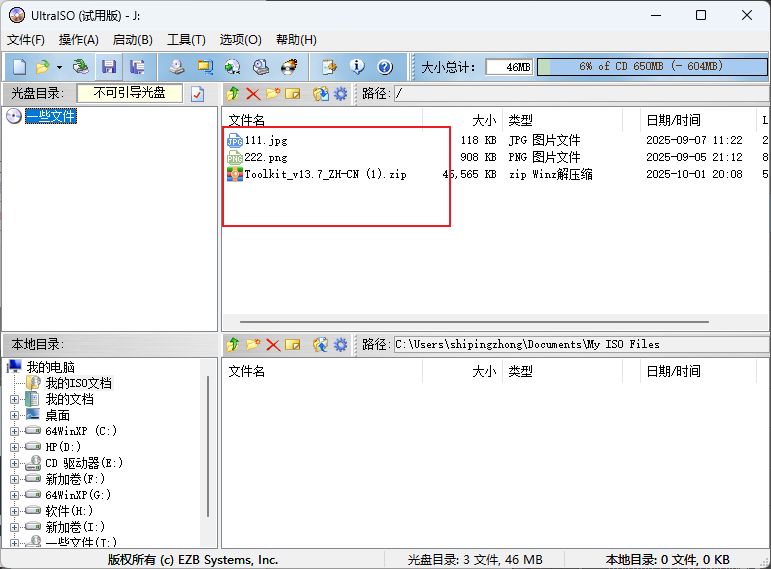The image size is (771, 569).
Task: Expand the CD 驱动器(E:) tree node
Action: click(x=15, y=463)
